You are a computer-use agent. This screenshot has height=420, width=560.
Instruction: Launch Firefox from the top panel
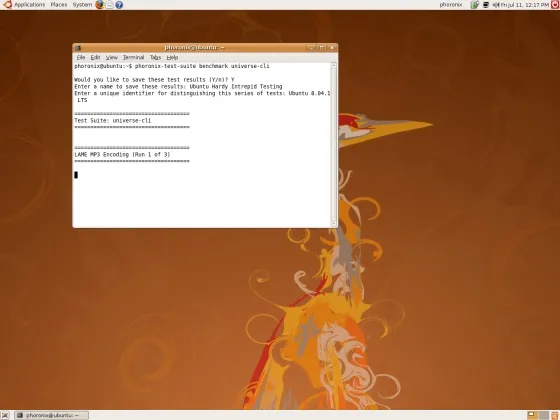point(100,5)
